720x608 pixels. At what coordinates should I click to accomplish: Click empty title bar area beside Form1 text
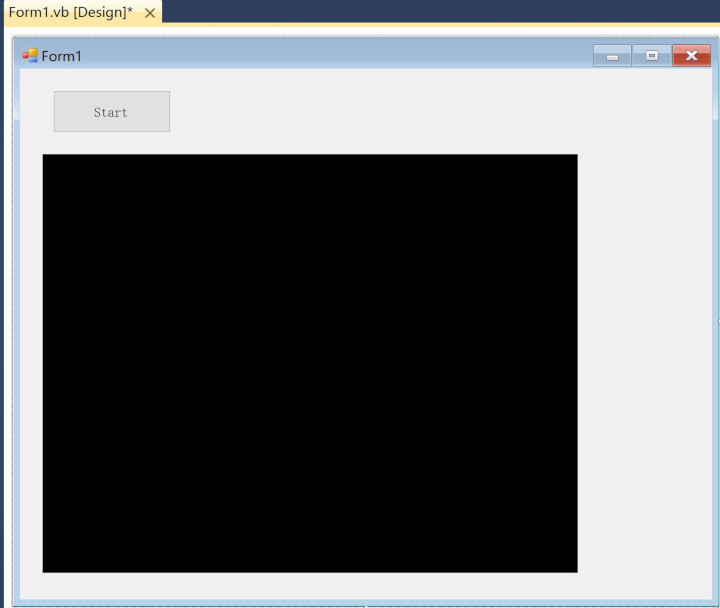pyautogui.click(x=330, y=56)
